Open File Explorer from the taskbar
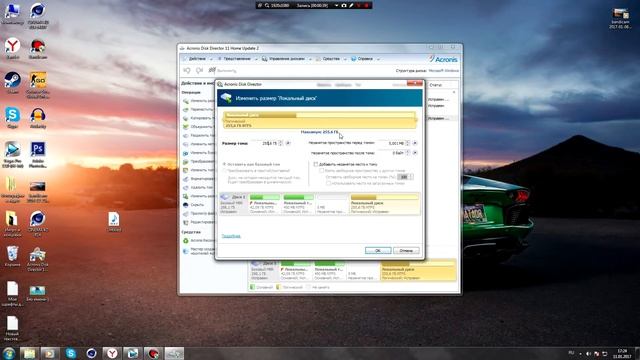Screen dimensions: 640x360 click(29, 353)
